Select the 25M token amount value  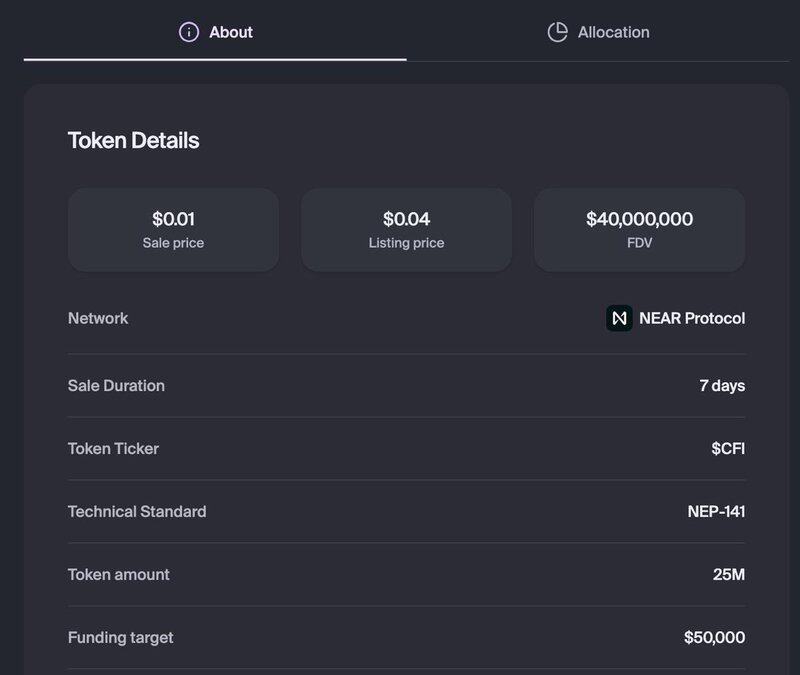tap(729, 574)
